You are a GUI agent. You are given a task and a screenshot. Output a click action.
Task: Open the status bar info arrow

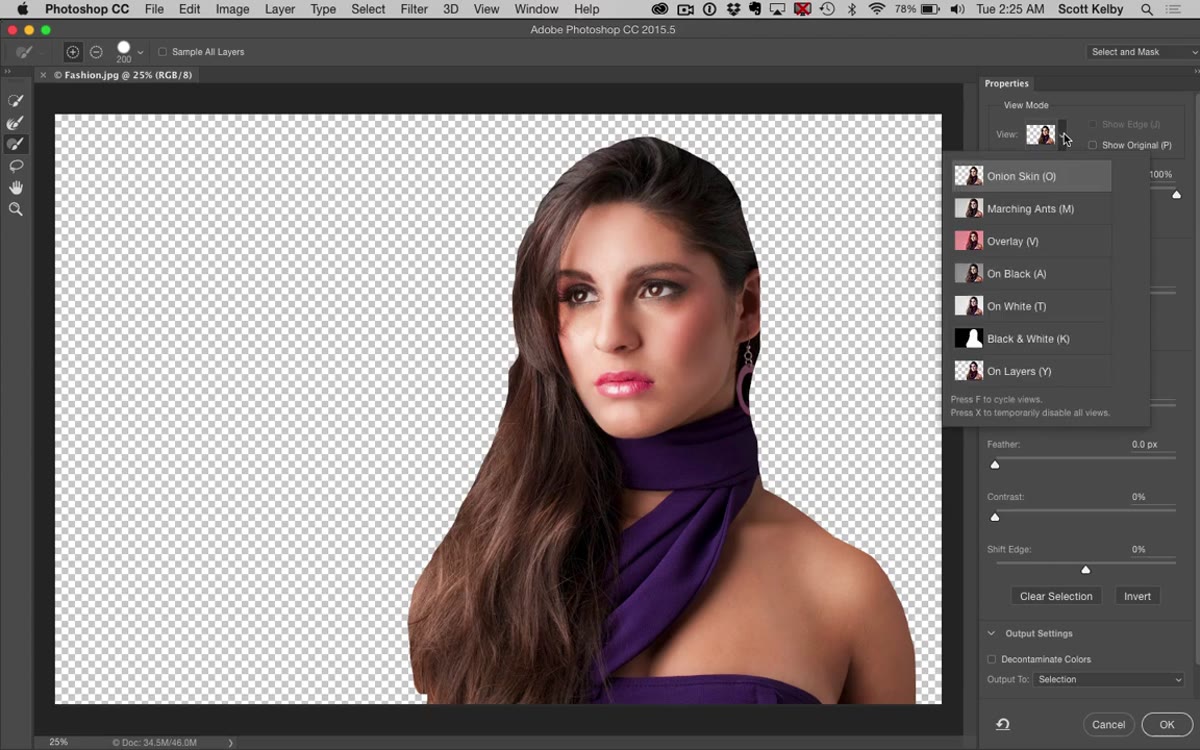tap(231, 742)
